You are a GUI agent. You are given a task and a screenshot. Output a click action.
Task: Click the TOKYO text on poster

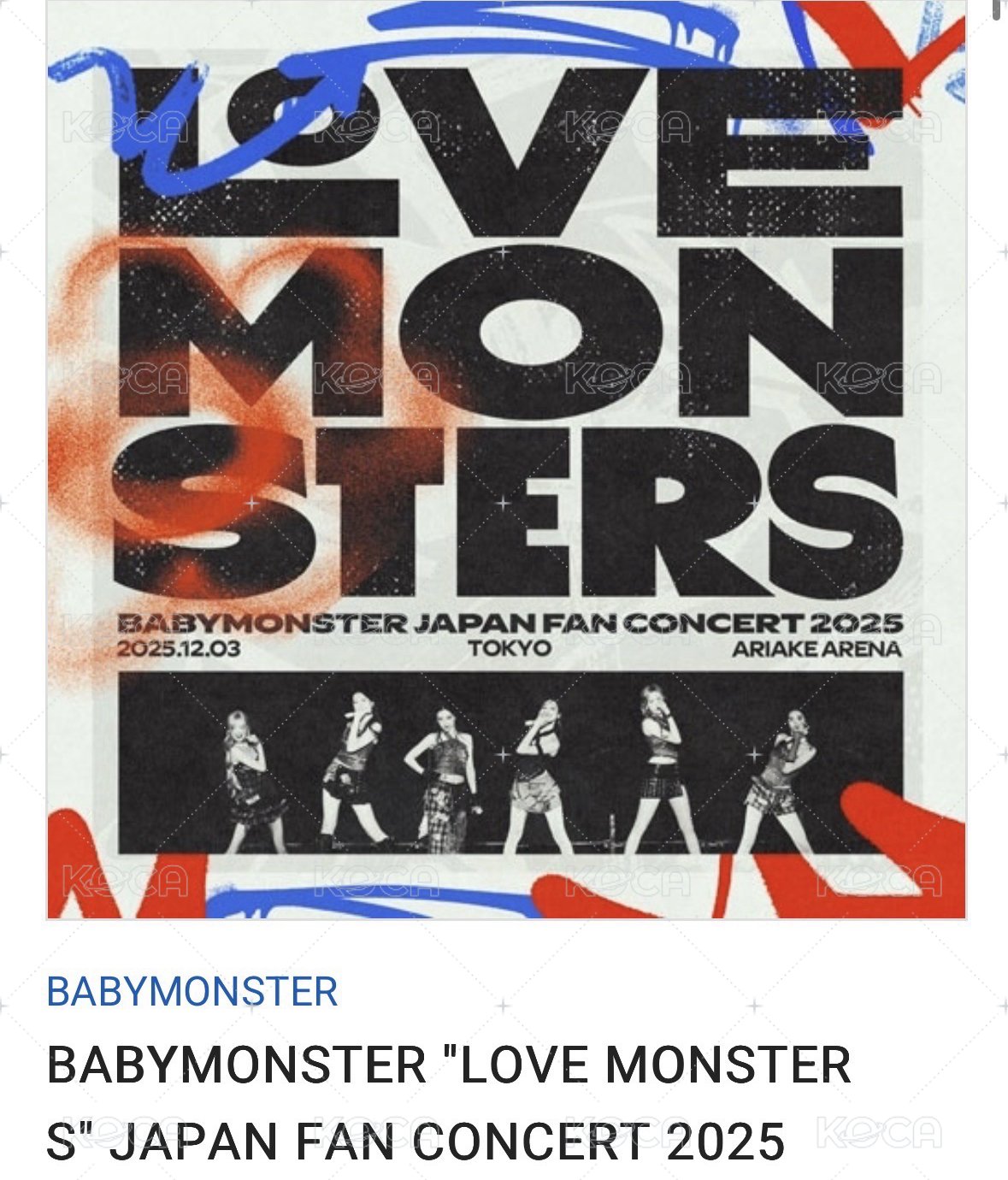(510, 649)
